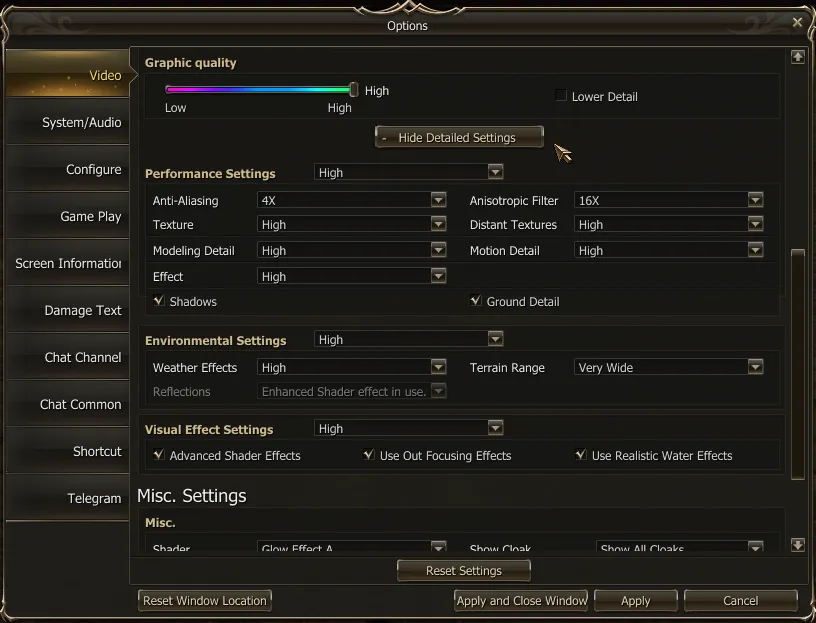Switch to the System/Audio tab
816x623 pixels.
[x=68, y=122]
